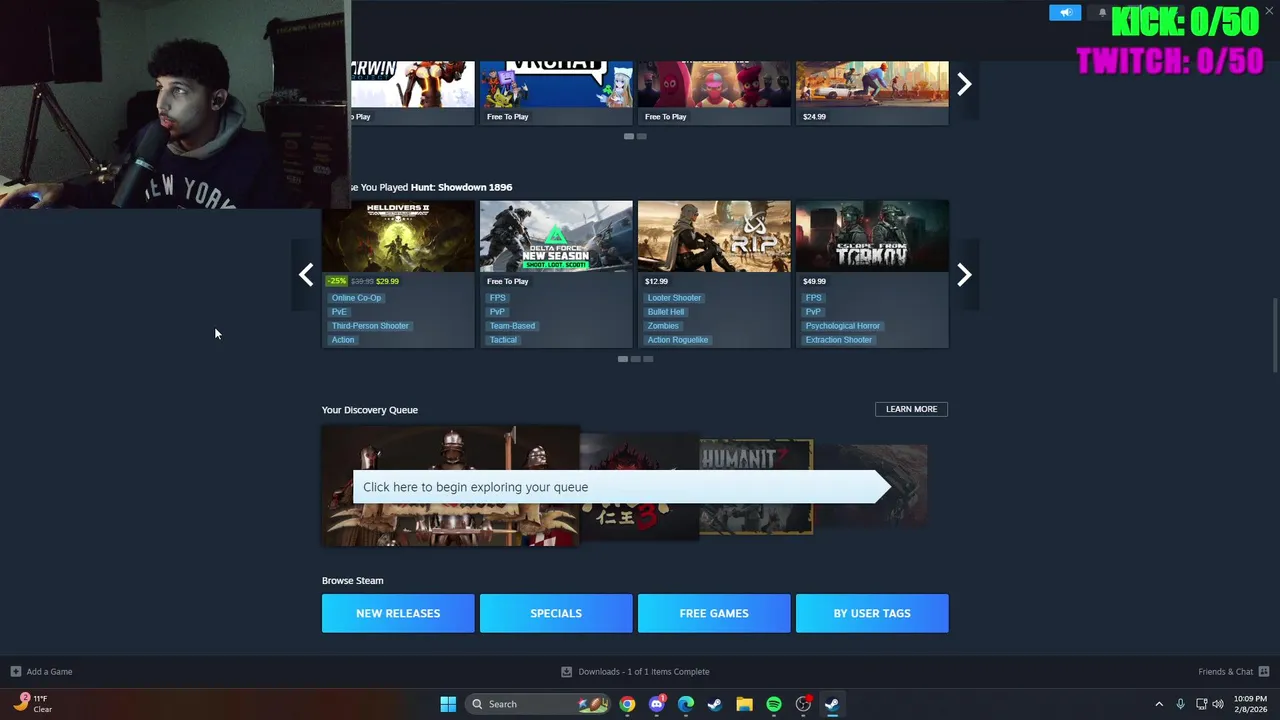1280x720 pixels.
Task: Click LEARN MORE about Discovery Queue
Action: [x=911, y=409]
